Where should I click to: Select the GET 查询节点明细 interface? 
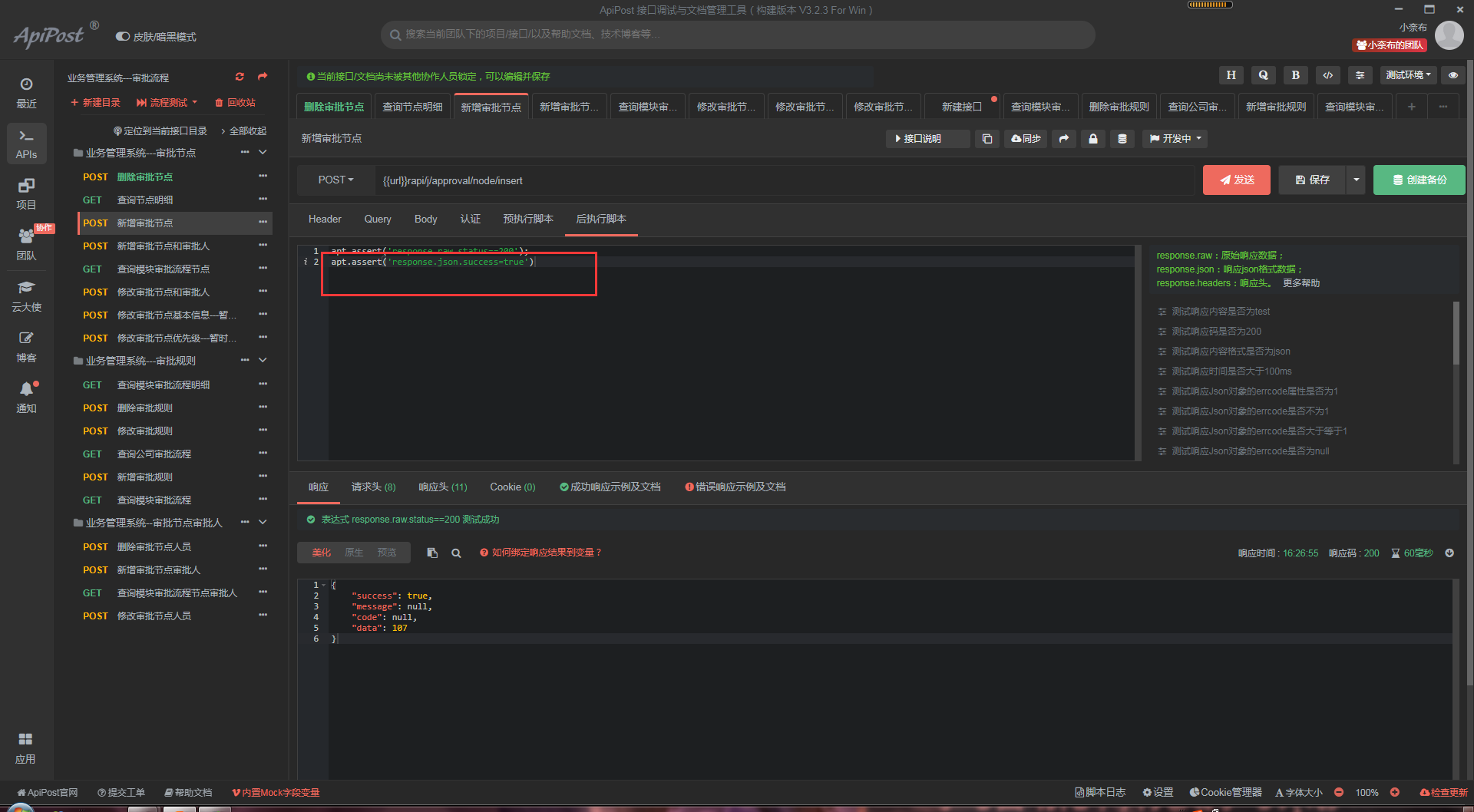coord(174,200)
